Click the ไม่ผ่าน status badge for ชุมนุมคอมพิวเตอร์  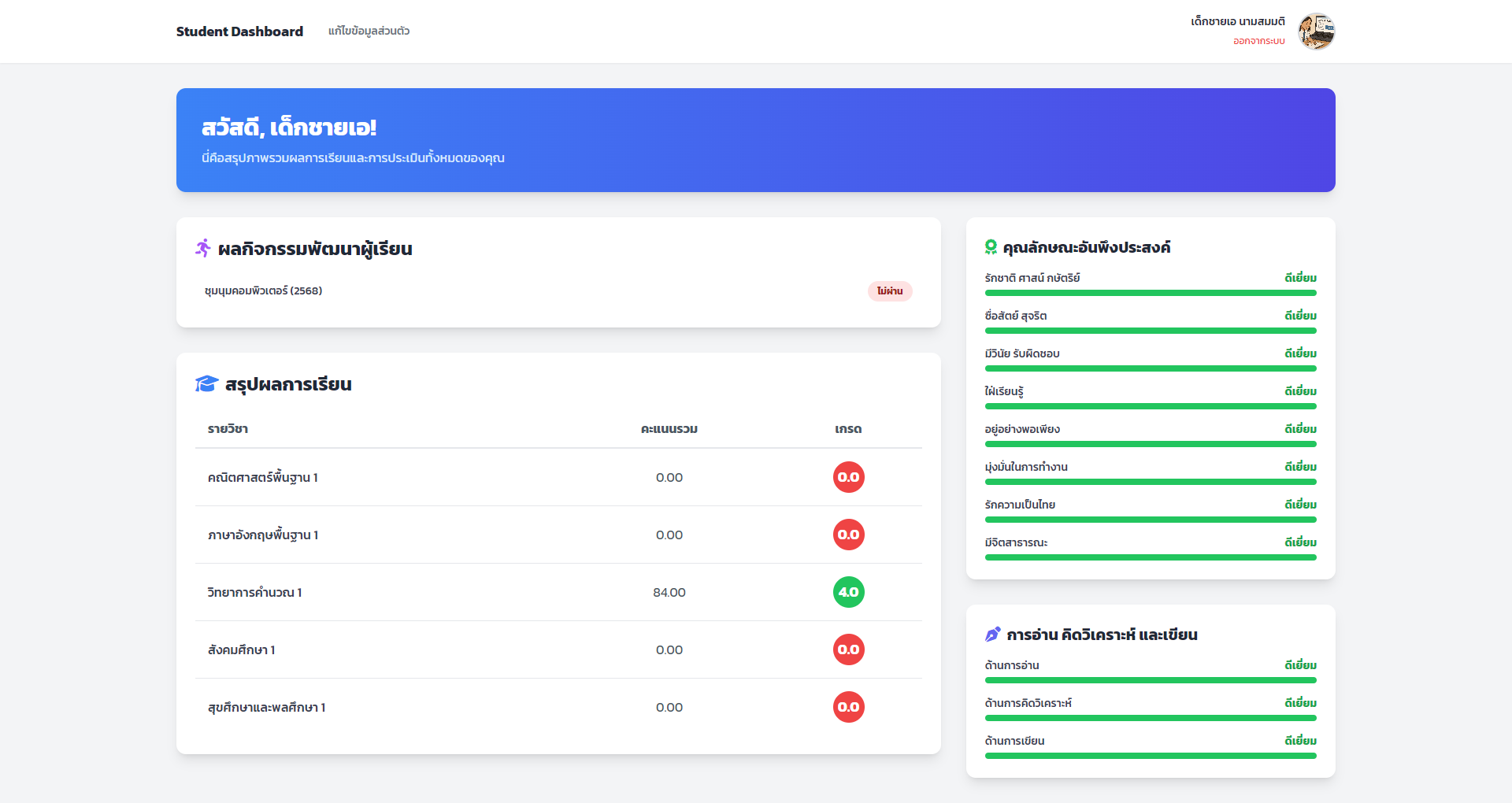pyautogui.click(x=890, y=290)
